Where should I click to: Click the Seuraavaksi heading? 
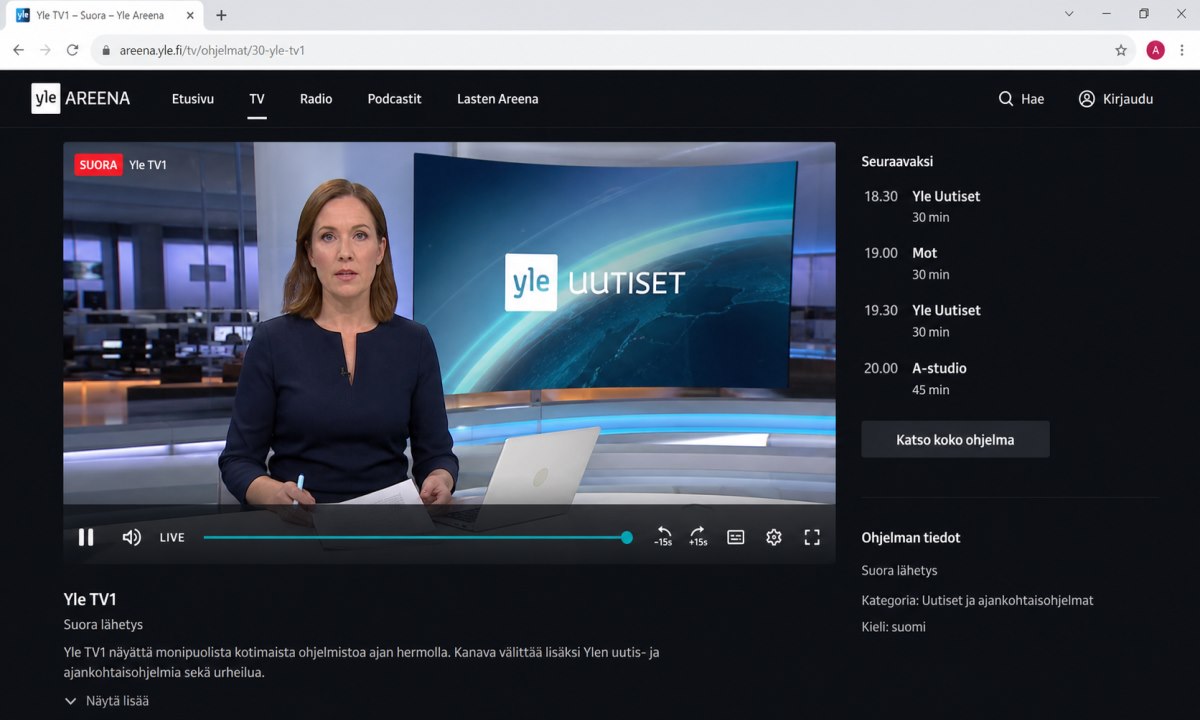tap(897, 161)
